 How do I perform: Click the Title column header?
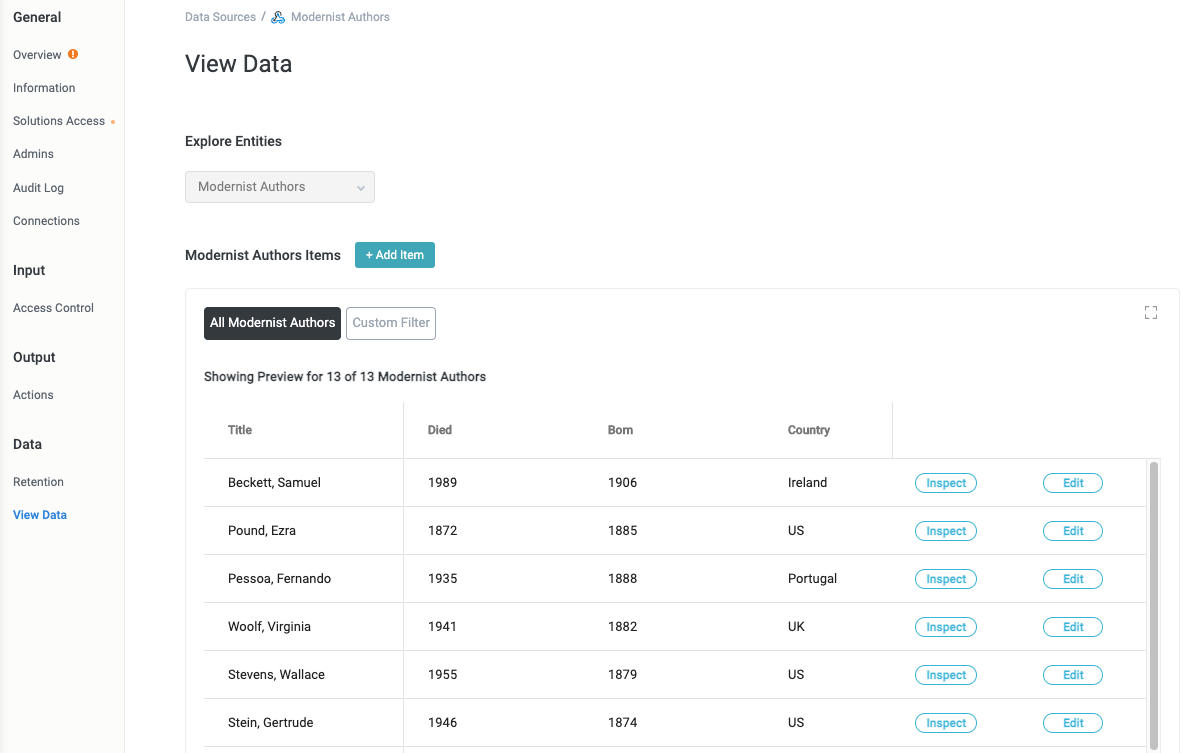[x=240, y=430]
